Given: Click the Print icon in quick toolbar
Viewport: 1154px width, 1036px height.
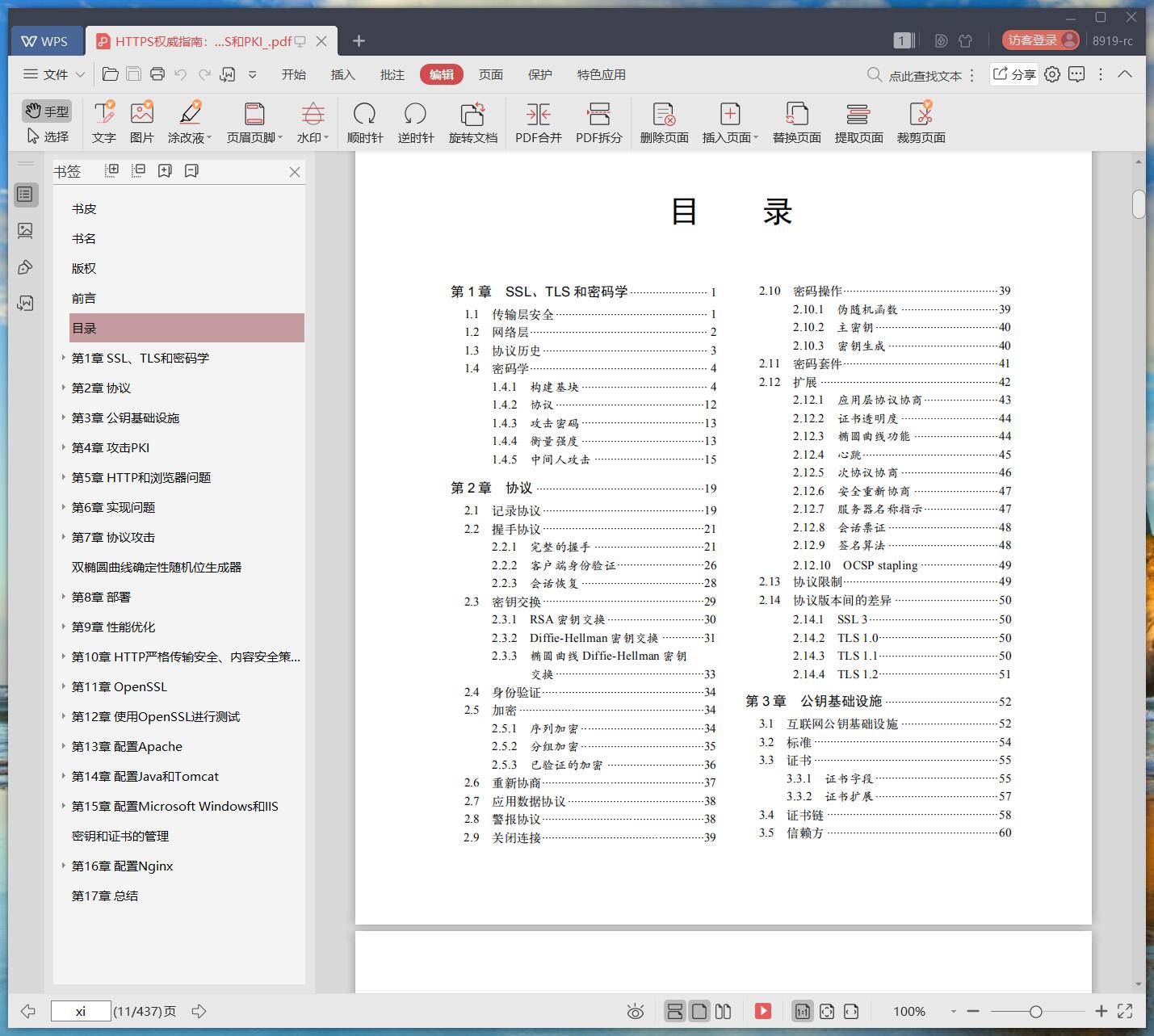Looking at the screenshot, I should [x=157, y=74].
